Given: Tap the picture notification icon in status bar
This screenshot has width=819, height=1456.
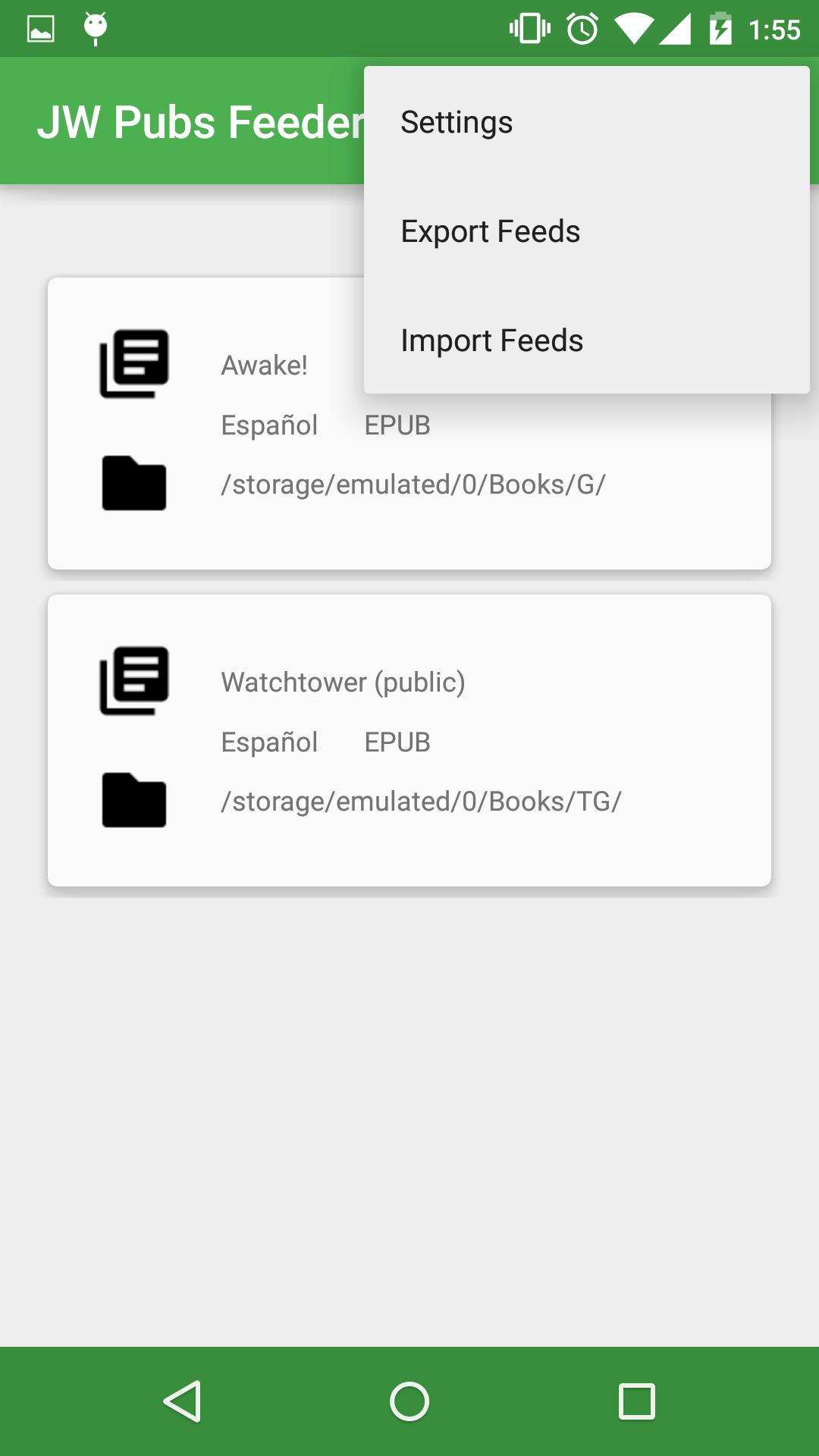Looking at the screenshot, I should pos(41,29).
